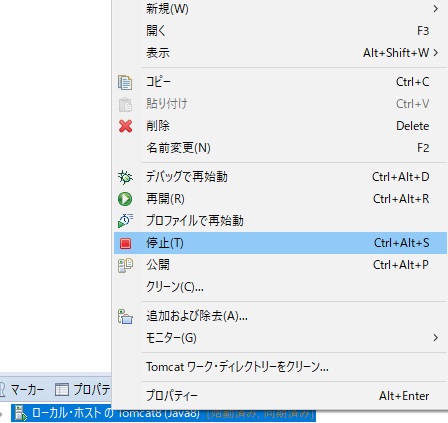448x423 pixels.
Task: Click the Tomcat server icon in list
Action: pyautogui.click(x=21, y=414)
